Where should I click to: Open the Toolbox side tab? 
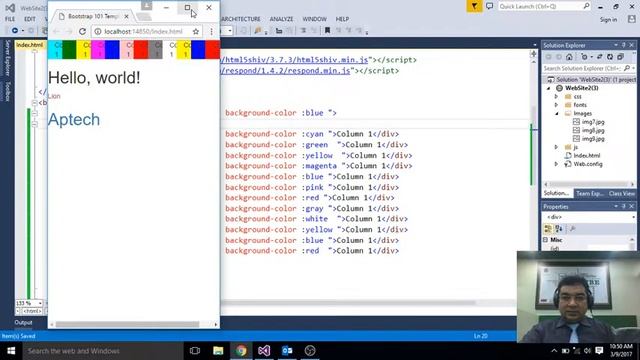pyautogui.click(x=7, y=91)
